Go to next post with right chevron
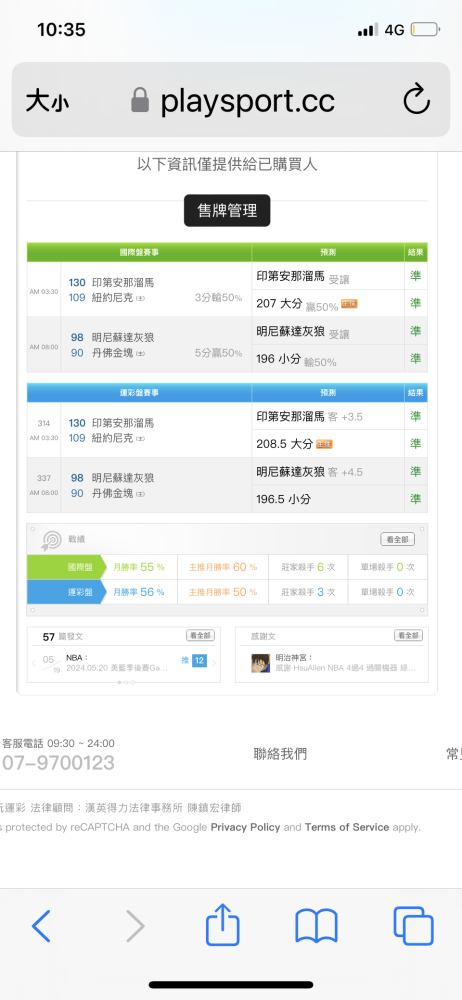Image resolution: width=462 pixels, height=1000 pixels. point(214,663)
